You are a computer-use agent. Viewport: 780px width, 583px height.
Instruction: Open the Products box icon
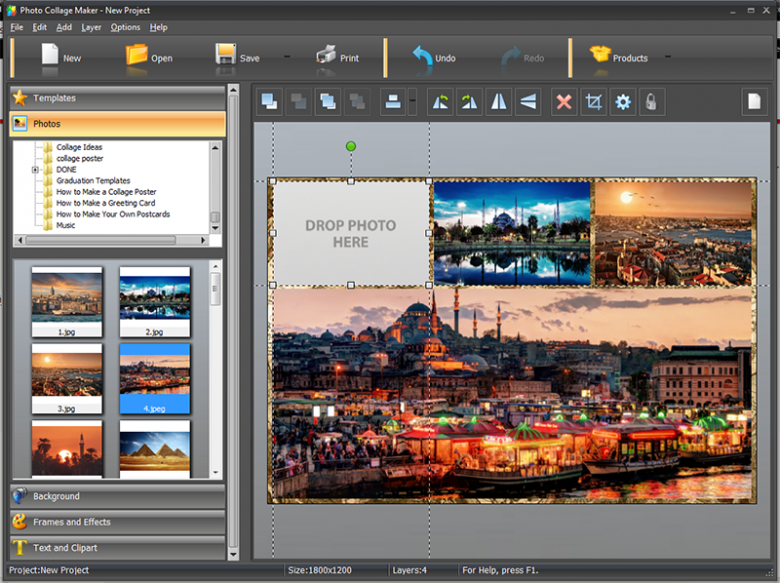pos(600,54)
